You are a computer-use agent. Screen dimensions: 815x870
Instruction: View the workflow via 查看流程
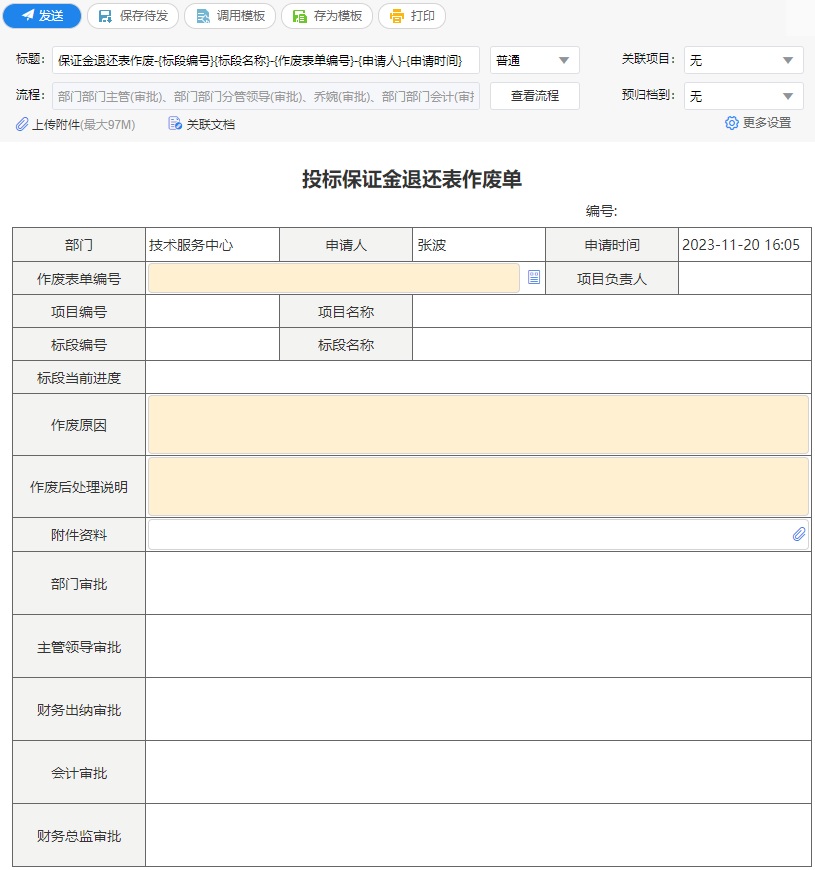[x=535, y=96]
